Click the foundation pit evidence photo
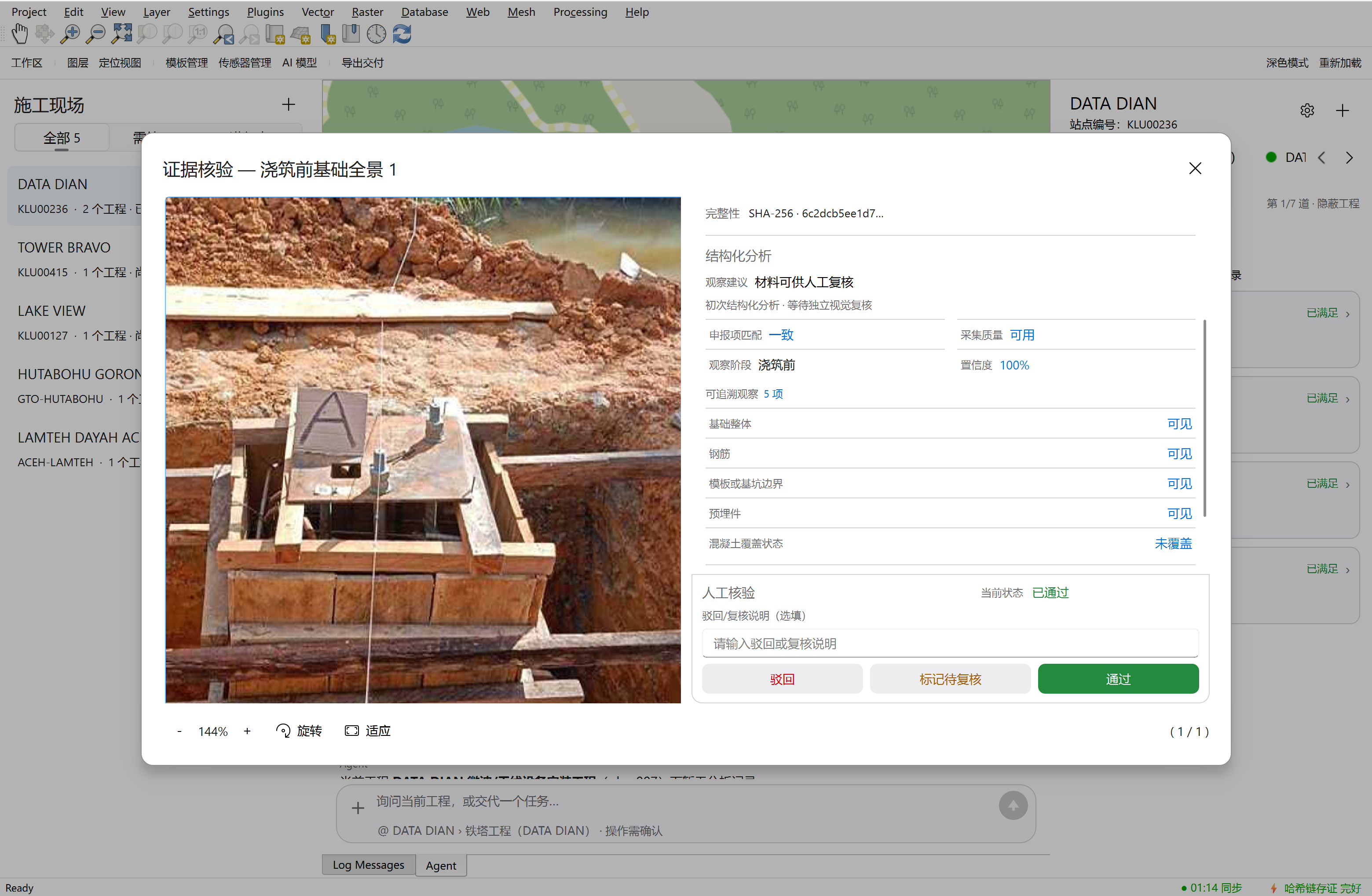This screenshot has height=896, width=1372. tap(423, 450)
